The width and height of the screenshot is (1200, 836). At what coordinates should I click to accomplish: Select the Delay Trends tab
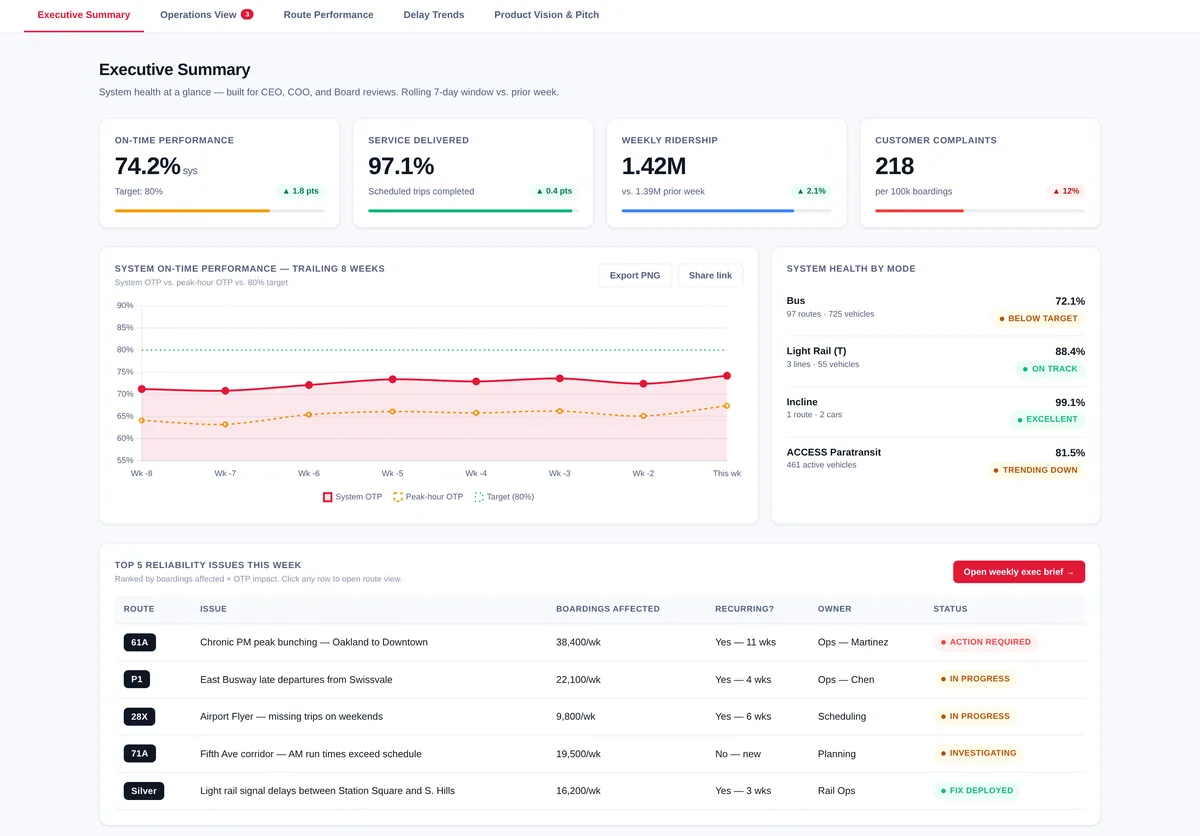pos(434,15)
